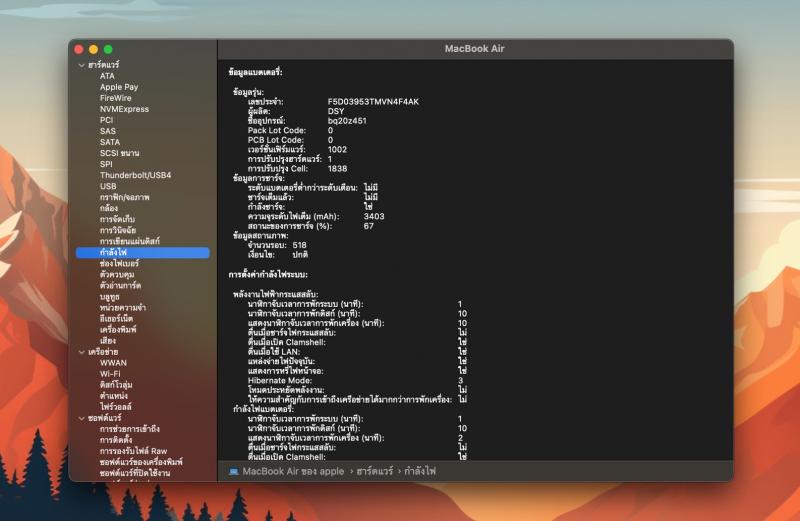Select NVMExpress in the hardware list
800x521 pixels.
click(124, 109)
